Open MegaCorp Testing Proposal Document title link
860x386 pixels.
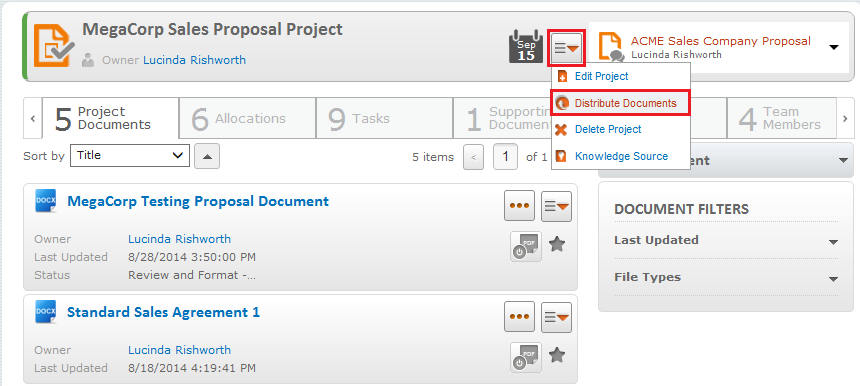[x=198, y=201]
